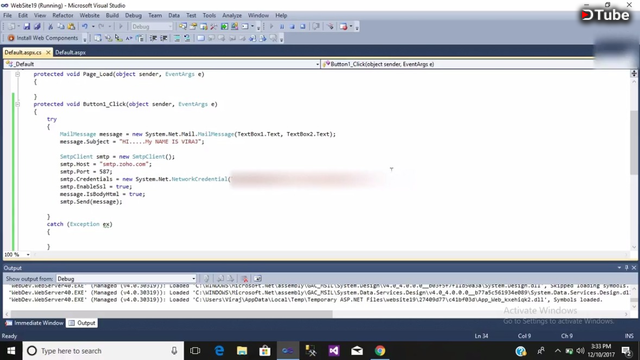The height and width of the screenshot is (360, 640).
Task: Switch to the Immediate Window tab
Action: coord(35,323)
